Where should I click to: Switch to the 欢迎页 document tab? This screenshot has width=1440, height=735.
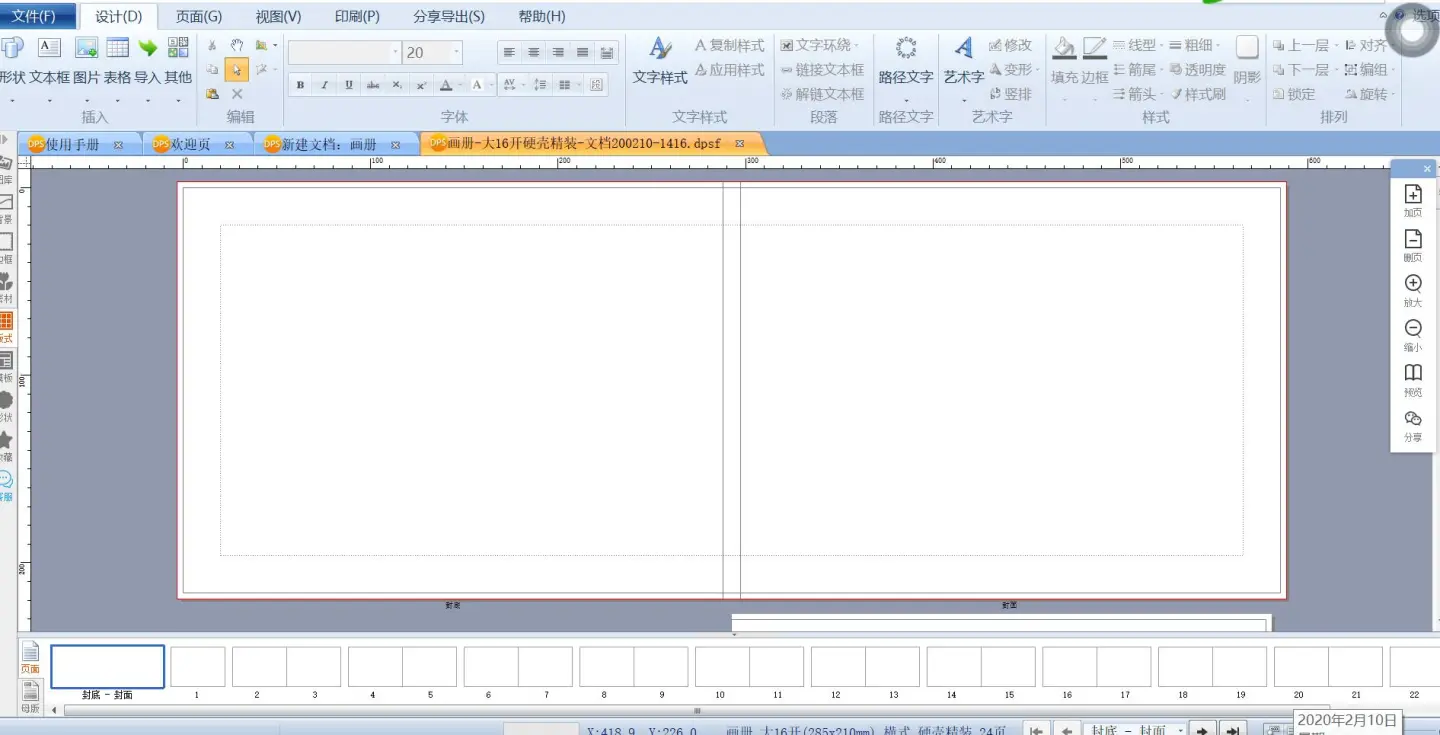coord(190,145)
